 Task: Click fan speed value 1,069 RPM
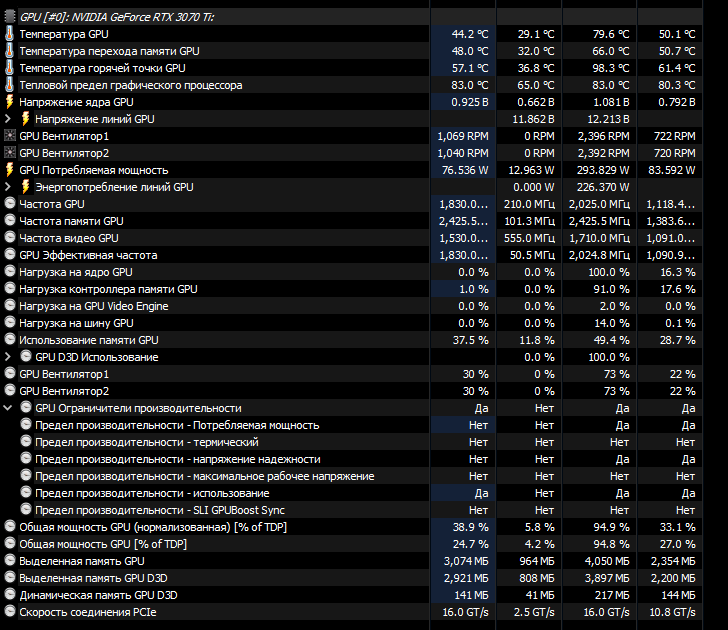tap(463, 136)
